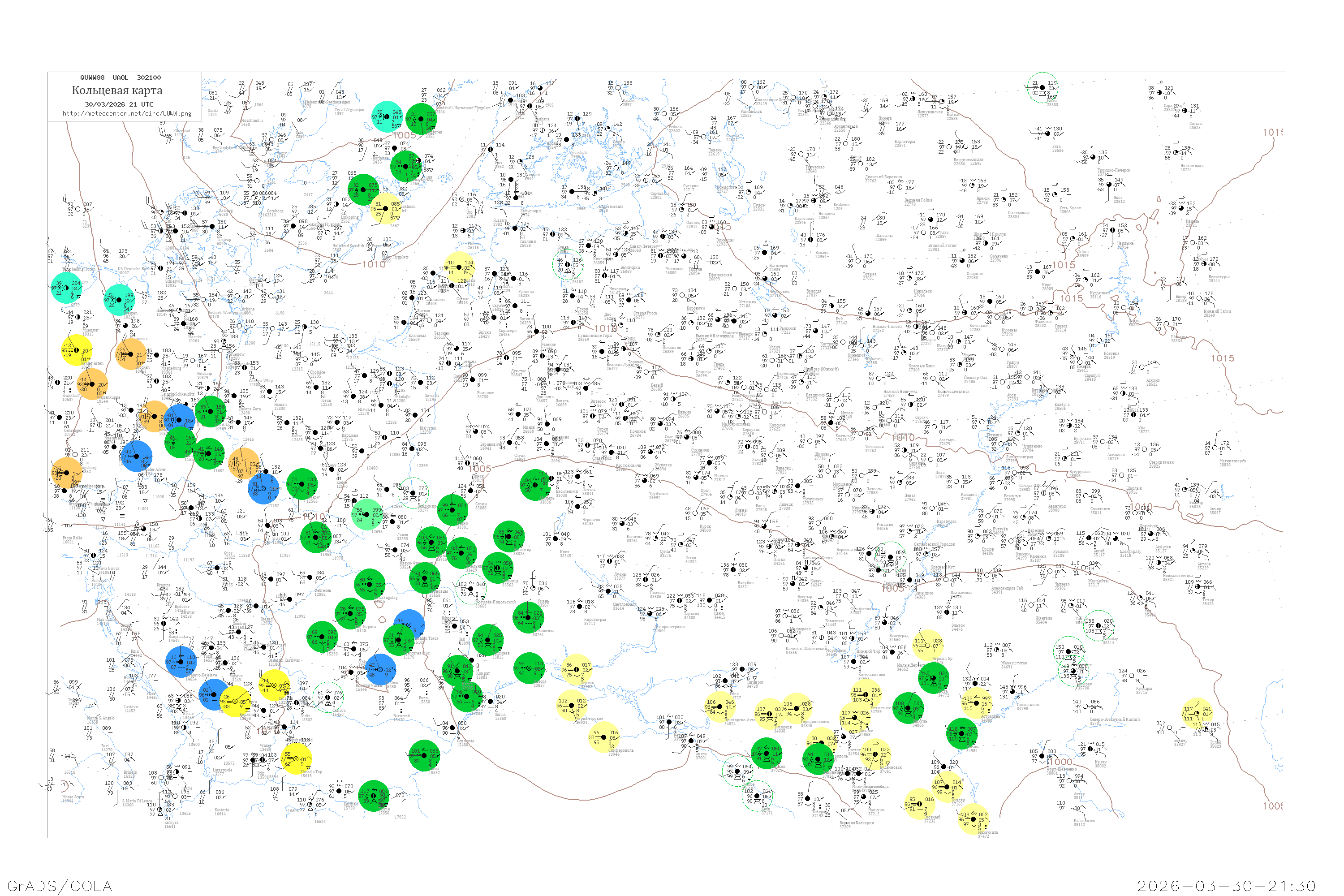
Task: Click the GrADS/COLA label at bottom left
Action: (60, 886)
